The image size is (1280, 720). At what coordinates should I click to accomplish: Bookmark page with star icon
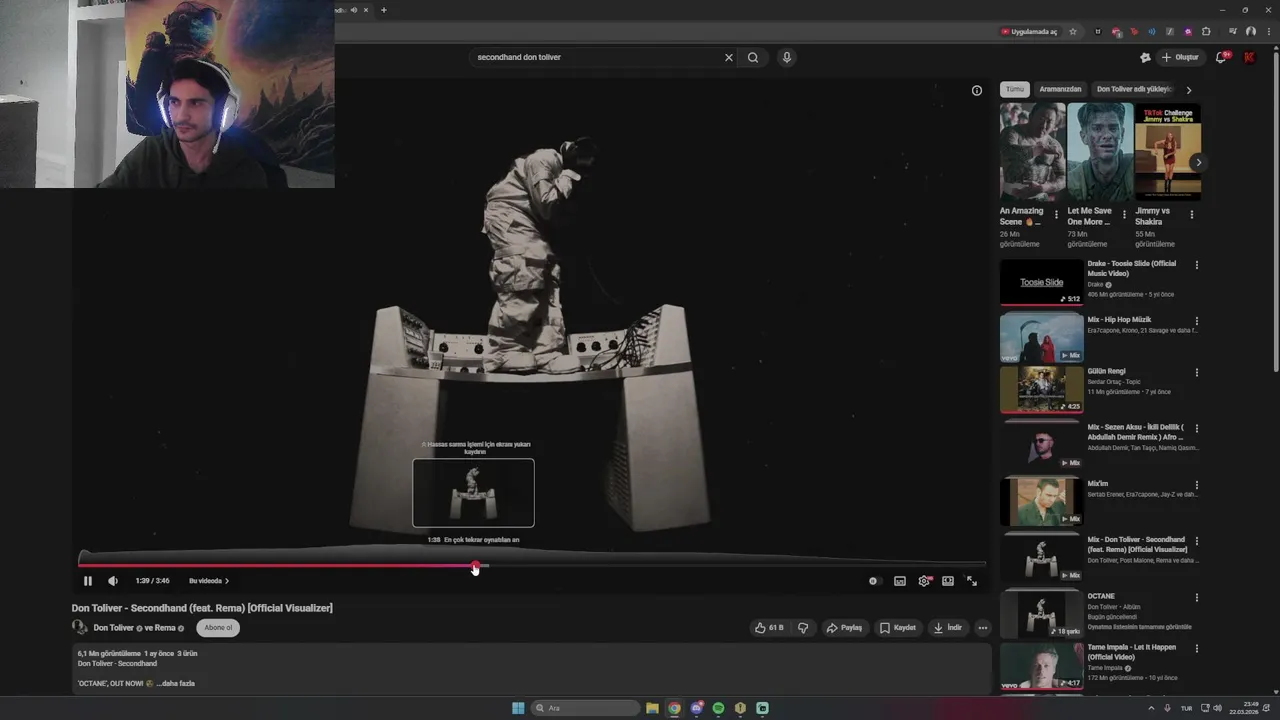1073,31
